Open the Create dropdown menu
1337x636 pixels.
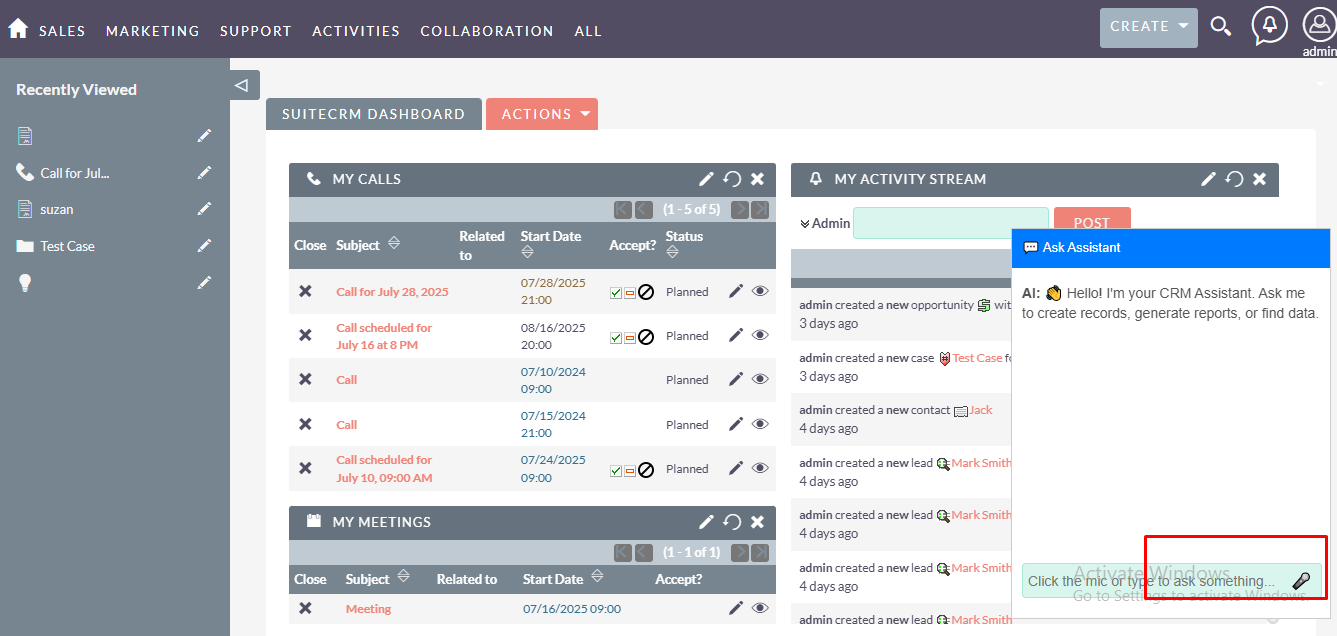pos(1148,27)
